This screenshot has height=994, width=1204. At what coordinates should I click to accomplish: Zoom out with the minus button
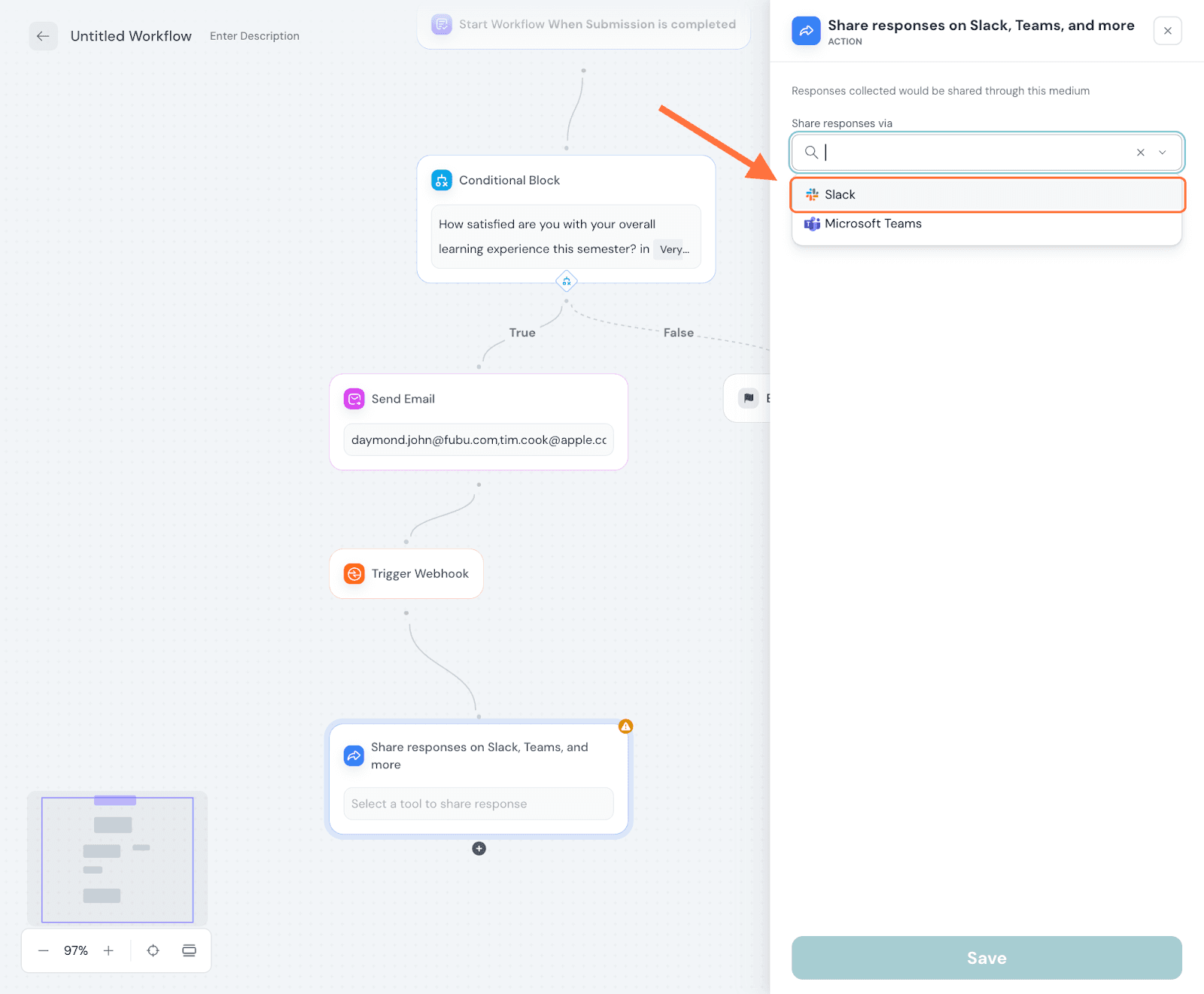[44, 950]
